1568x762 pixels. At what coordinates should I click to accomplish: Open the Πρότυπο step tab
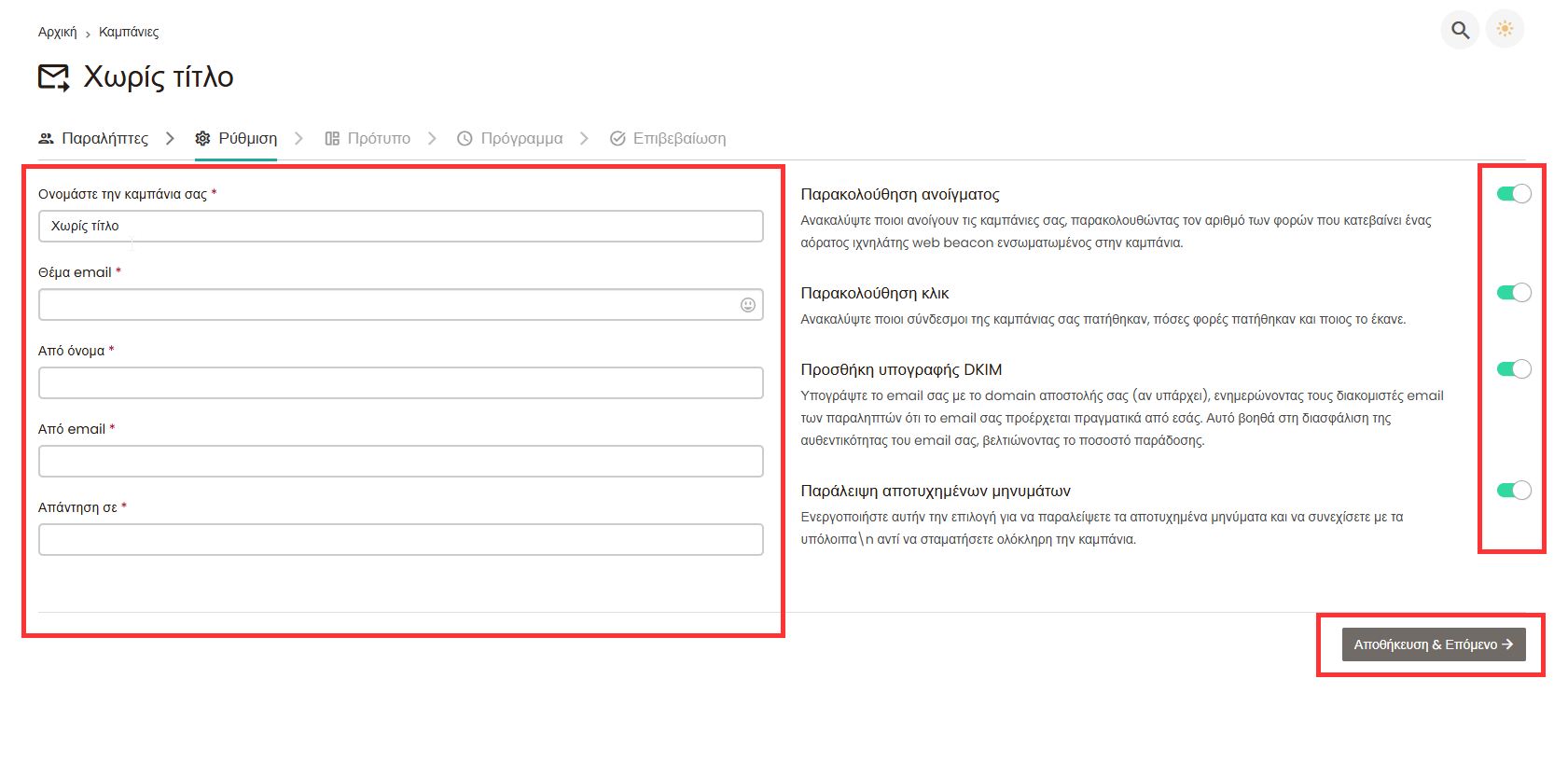pyautogui.click(x=368, y=138)
